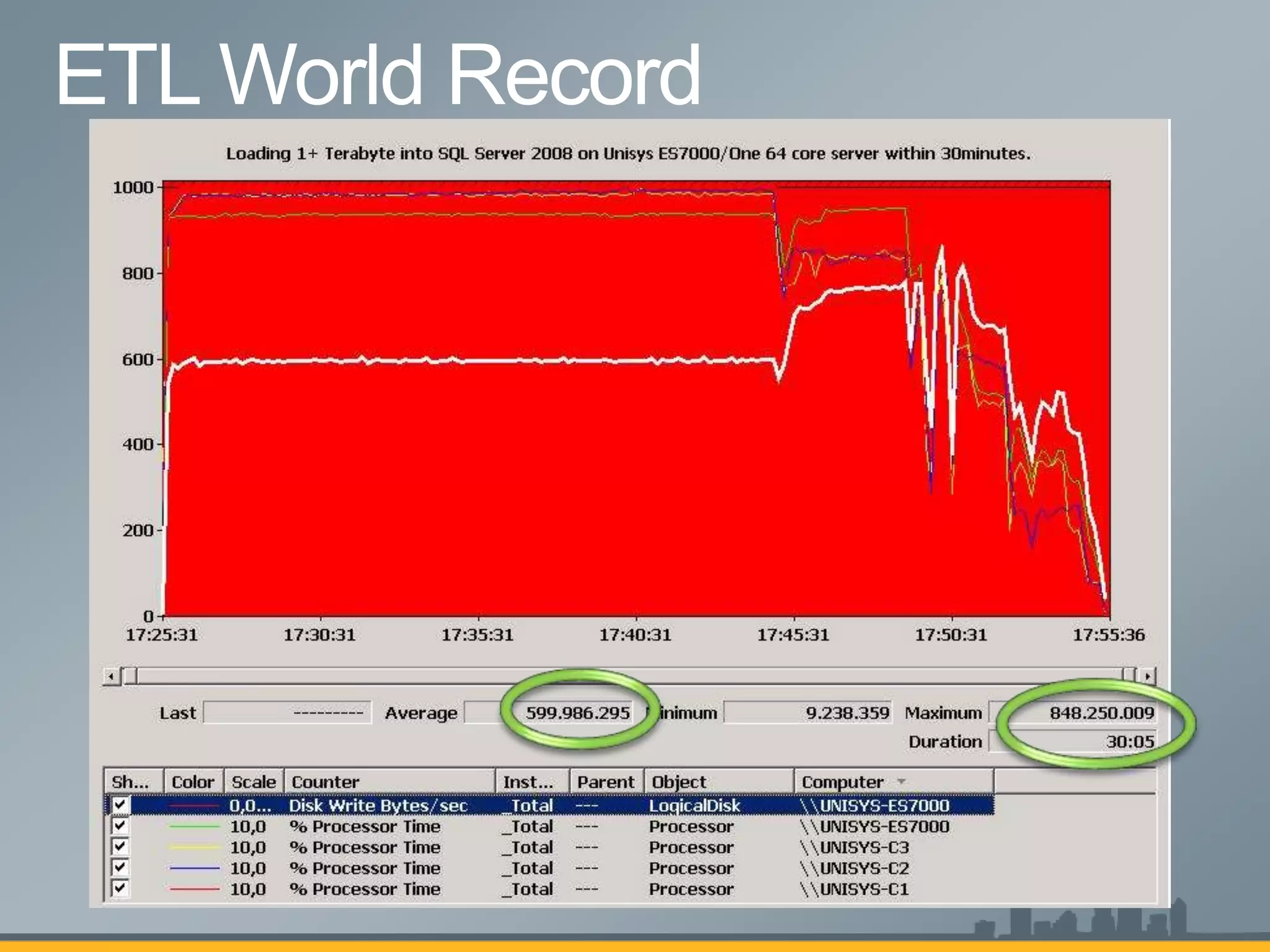
Task: Click the time range slider left handle
Action: click(130, 676)
